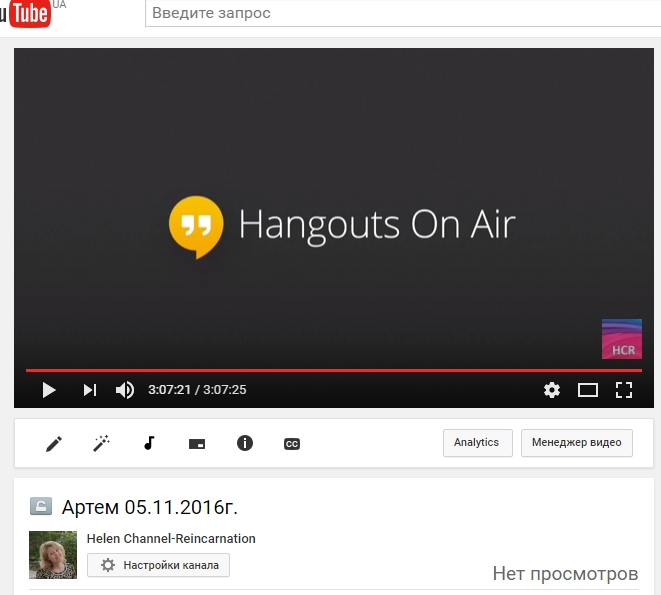The image size is (661, 595).
Task: Click the Analytics button
Action: click(477, 443)
